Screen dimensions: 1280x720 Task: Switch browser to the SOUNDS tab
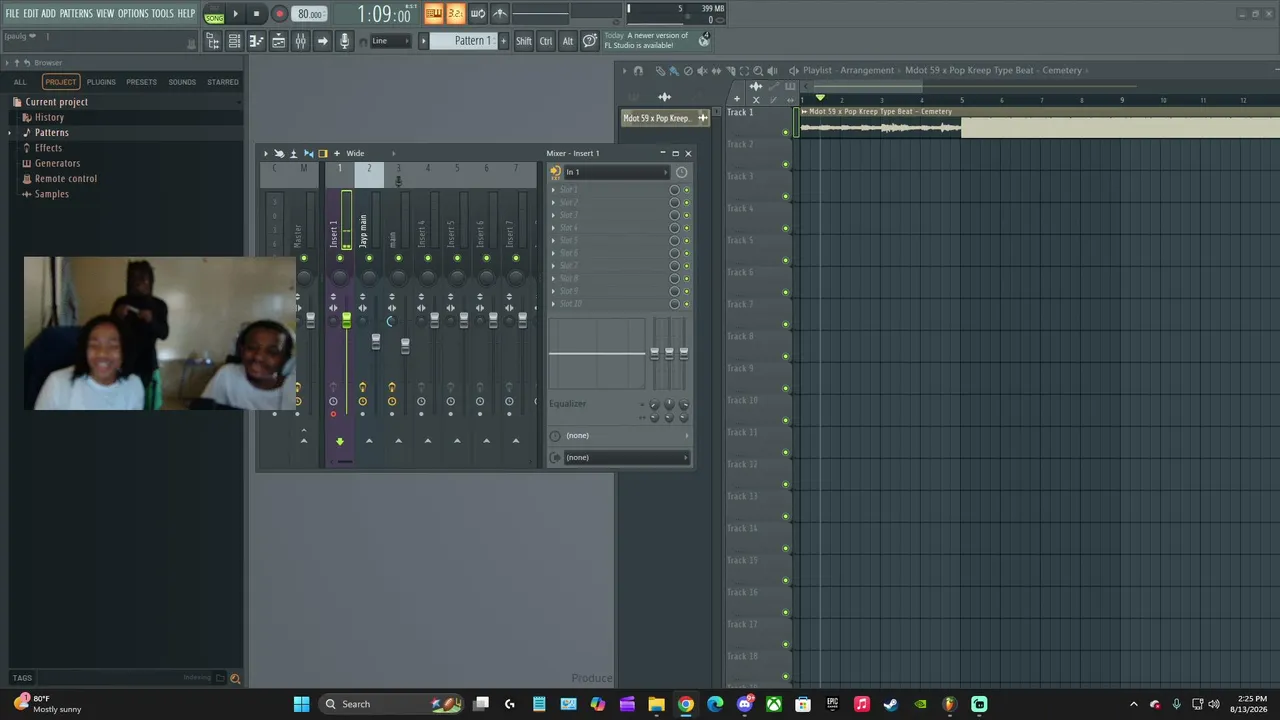click(182, 82)
